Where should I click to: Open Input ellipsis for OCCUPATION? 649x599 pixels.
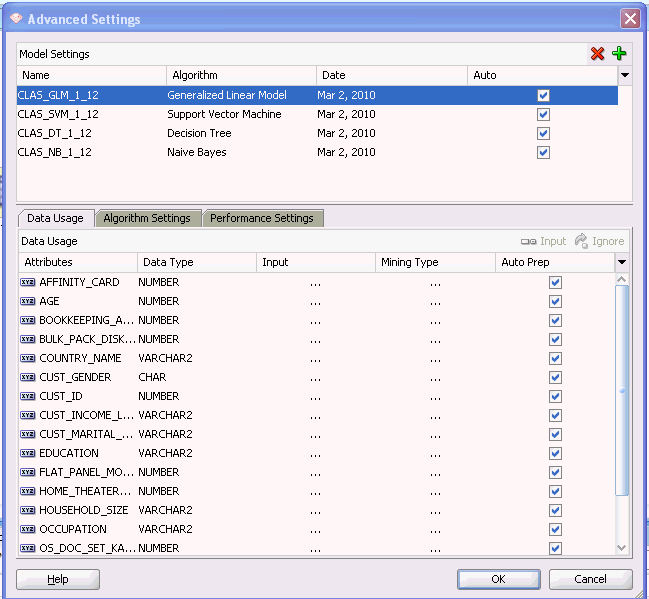click(315, 532)
